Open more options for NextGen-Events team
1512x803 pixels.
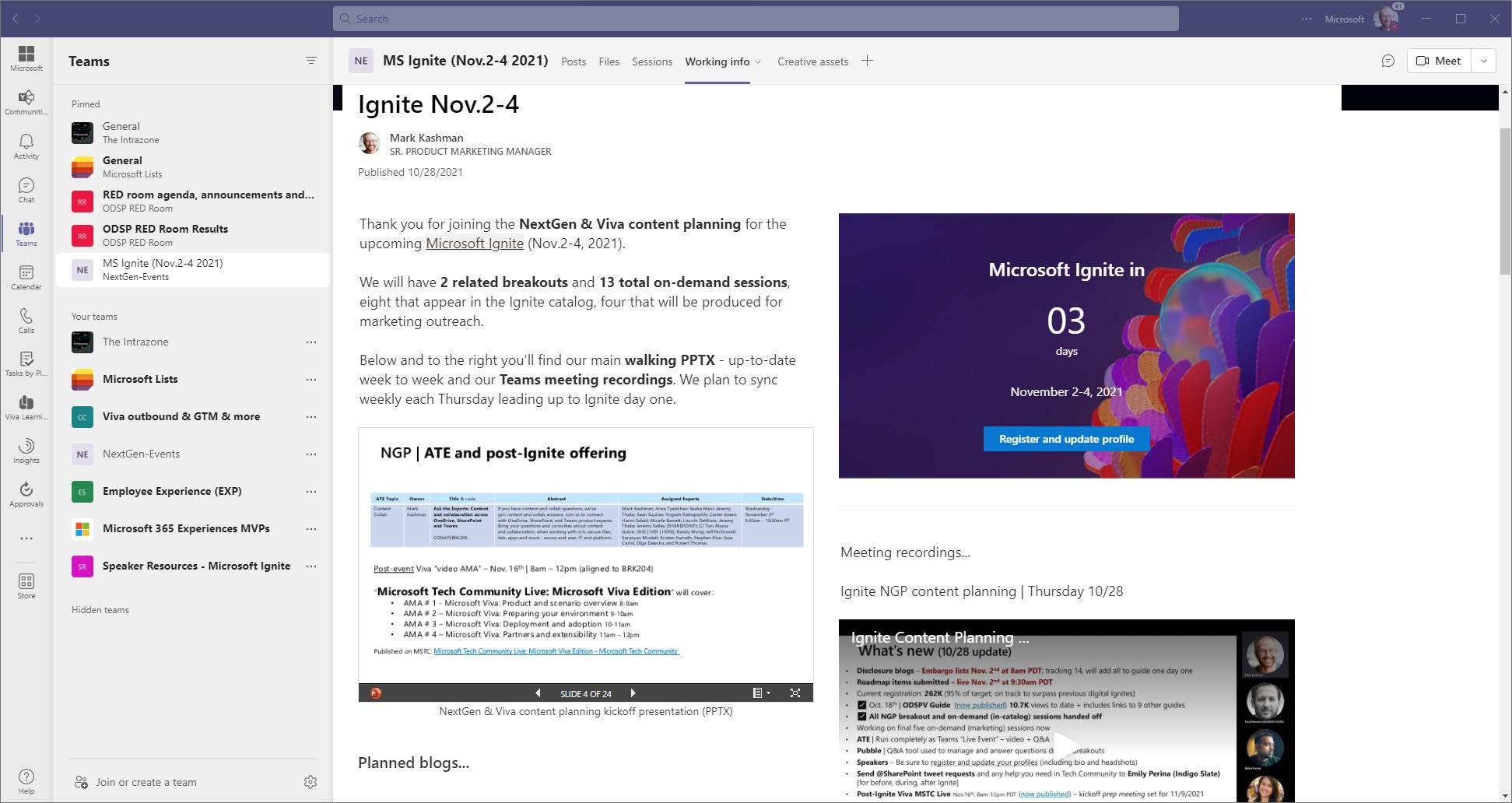[x=311, y=454]
